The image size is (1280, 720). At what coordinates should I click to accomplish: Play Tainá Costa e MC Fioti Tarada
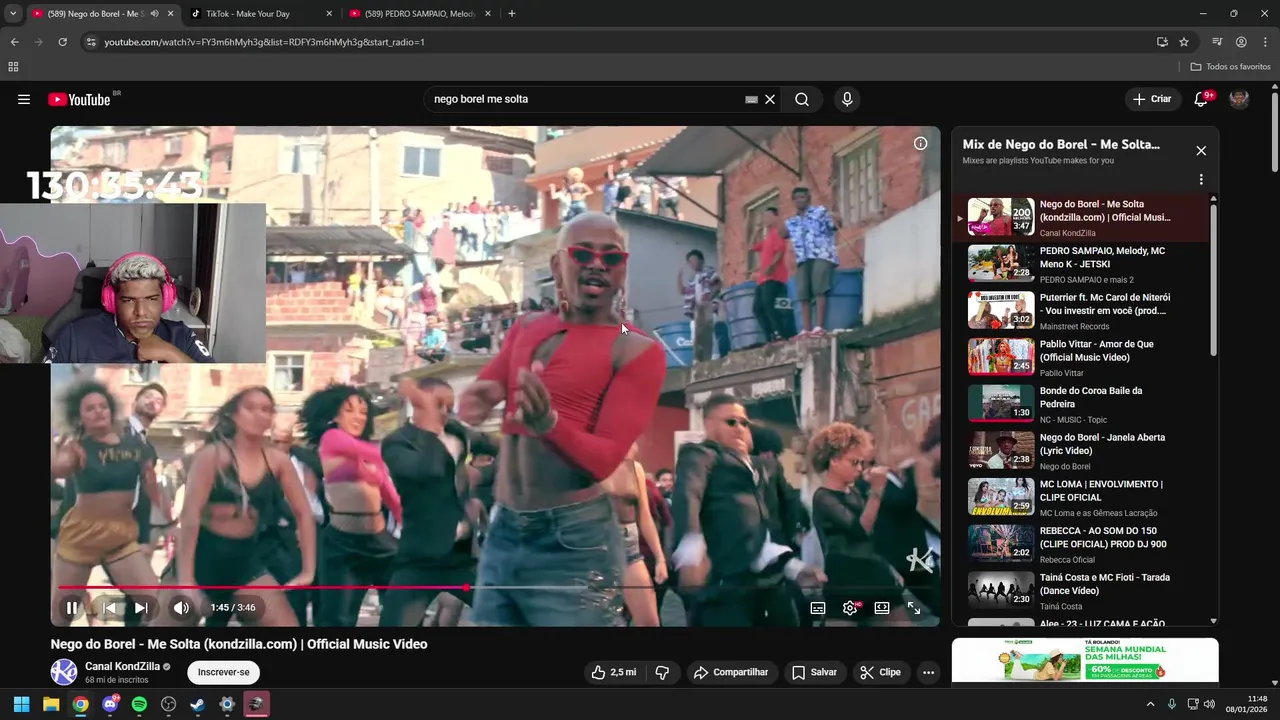coord(1081,591)
